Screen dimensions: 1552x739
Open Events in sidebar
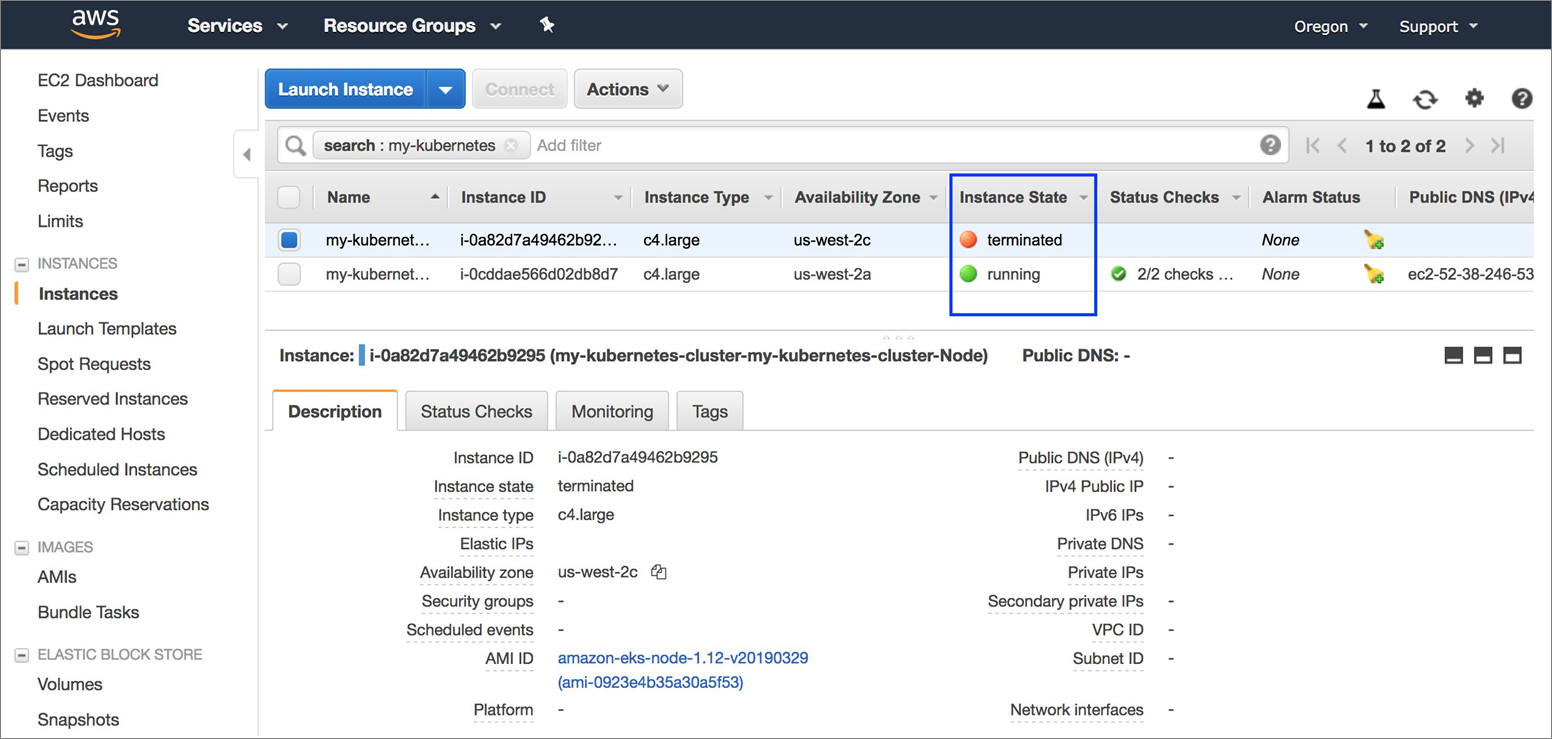point(63,116)
